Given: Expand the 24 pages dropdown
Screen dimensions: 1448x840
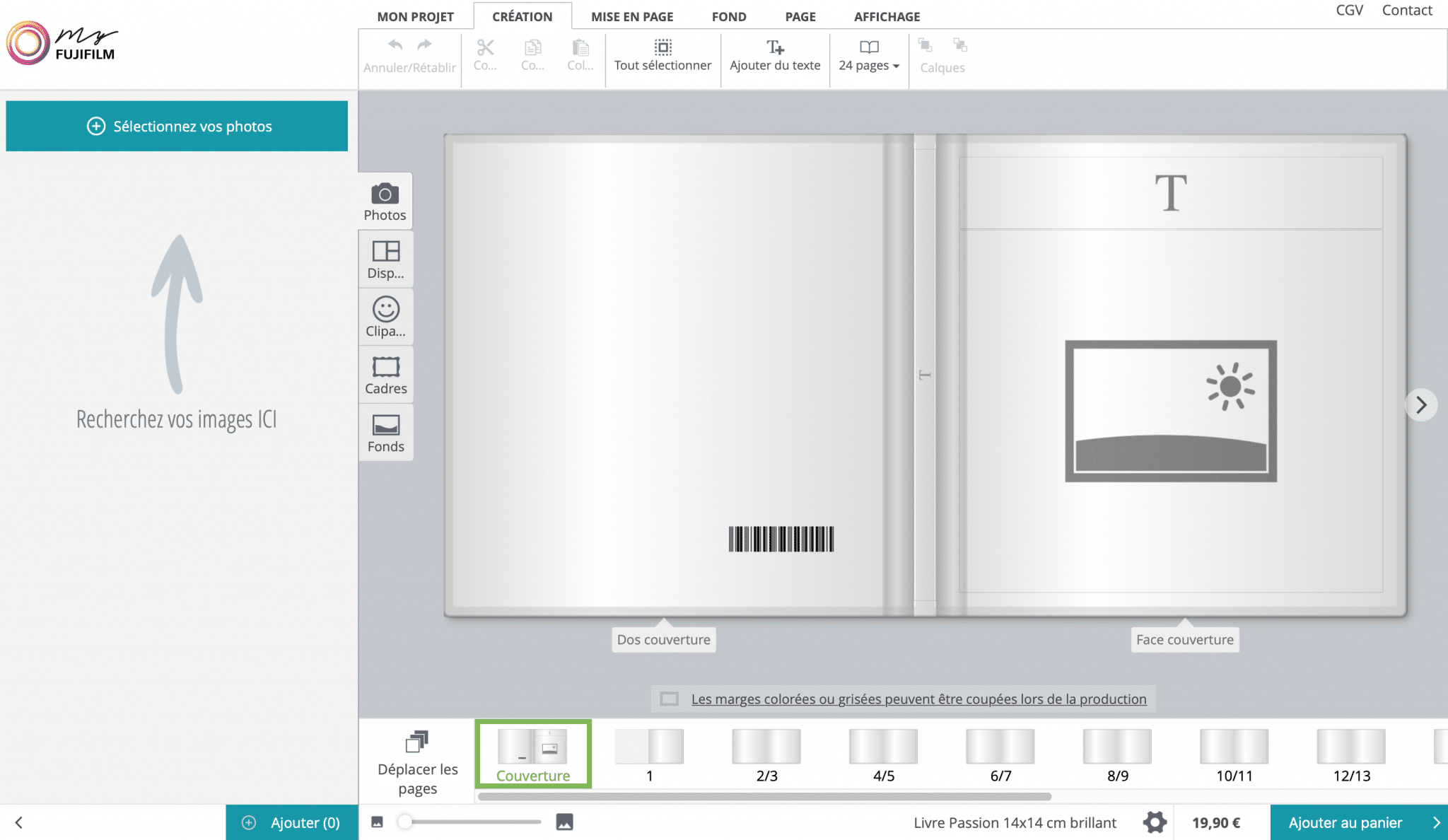Looking at the screenshot, I should pos(869,55).
